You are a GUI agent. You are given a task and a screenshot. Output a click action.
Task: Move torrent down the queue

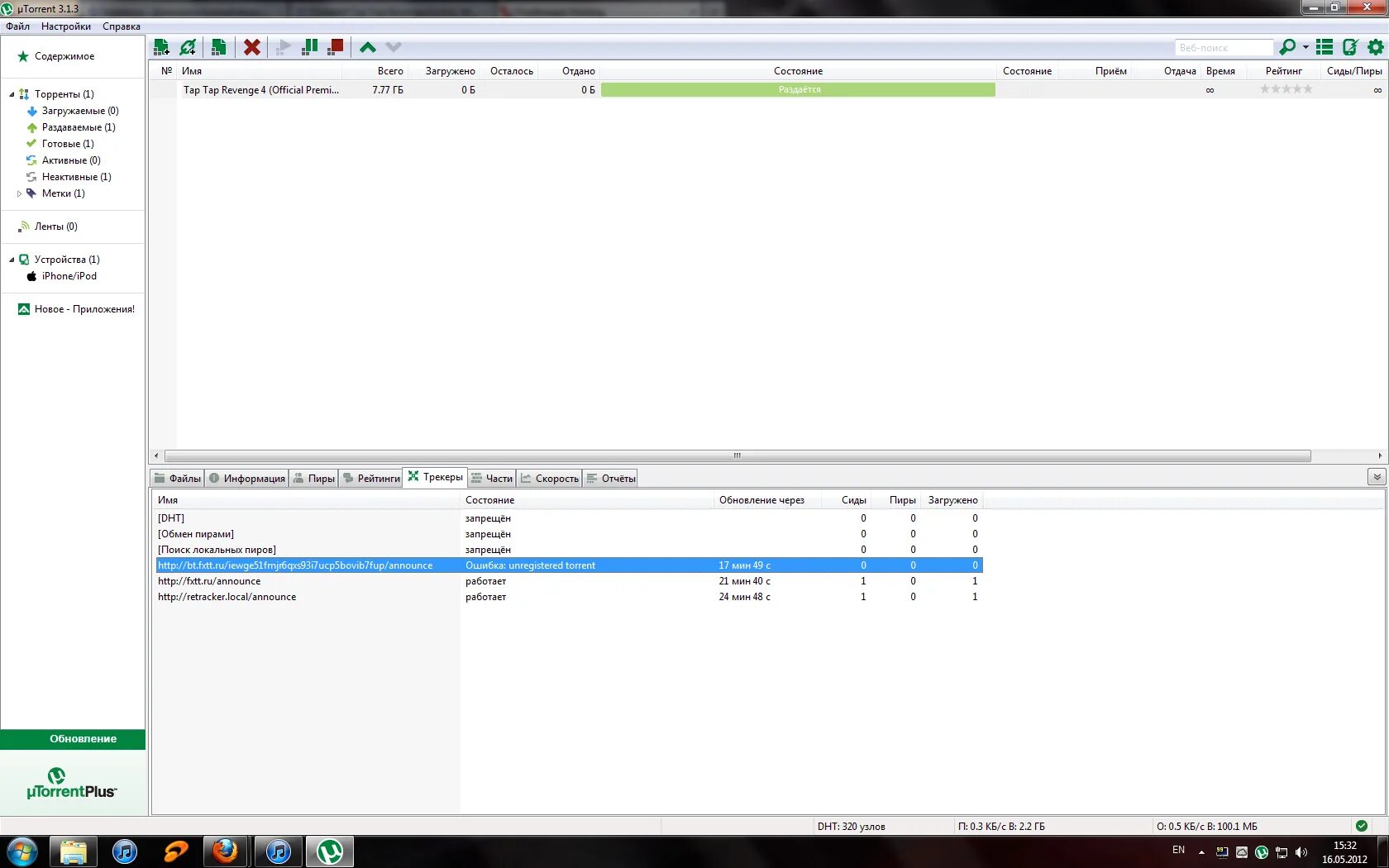(x=394, y=47)
